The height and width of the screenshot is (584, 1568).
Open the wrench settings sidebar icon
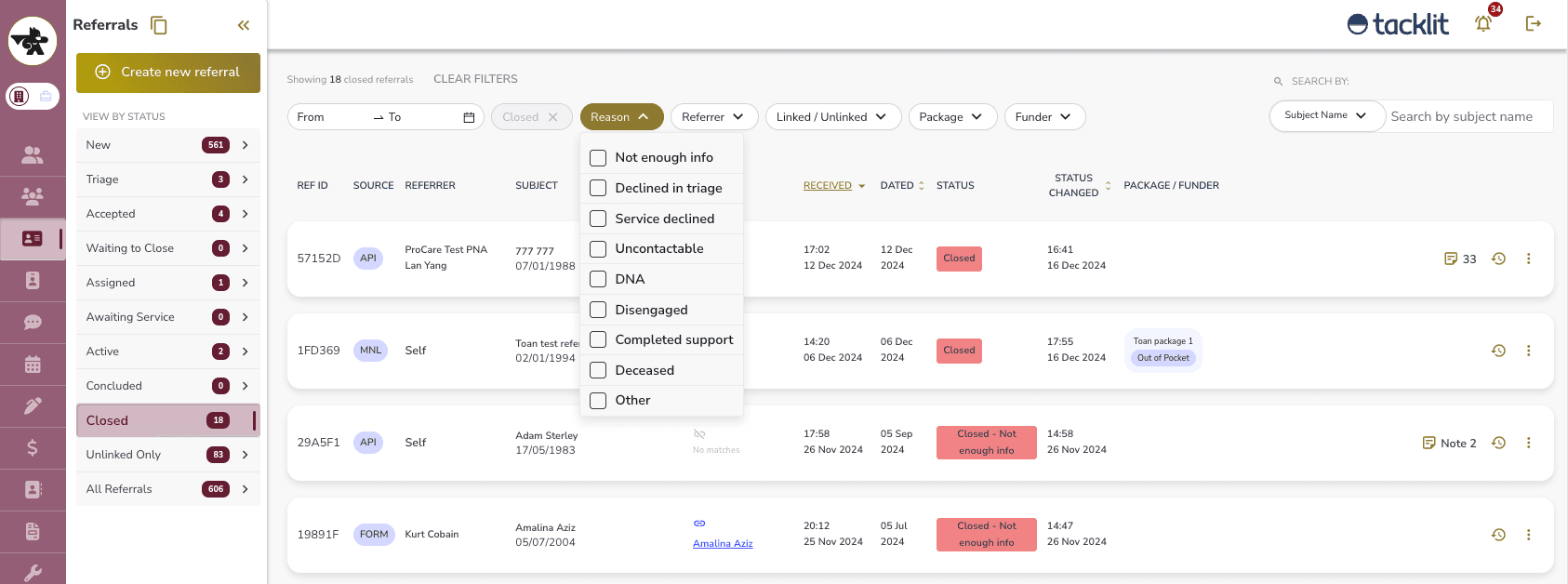point(33,573)
